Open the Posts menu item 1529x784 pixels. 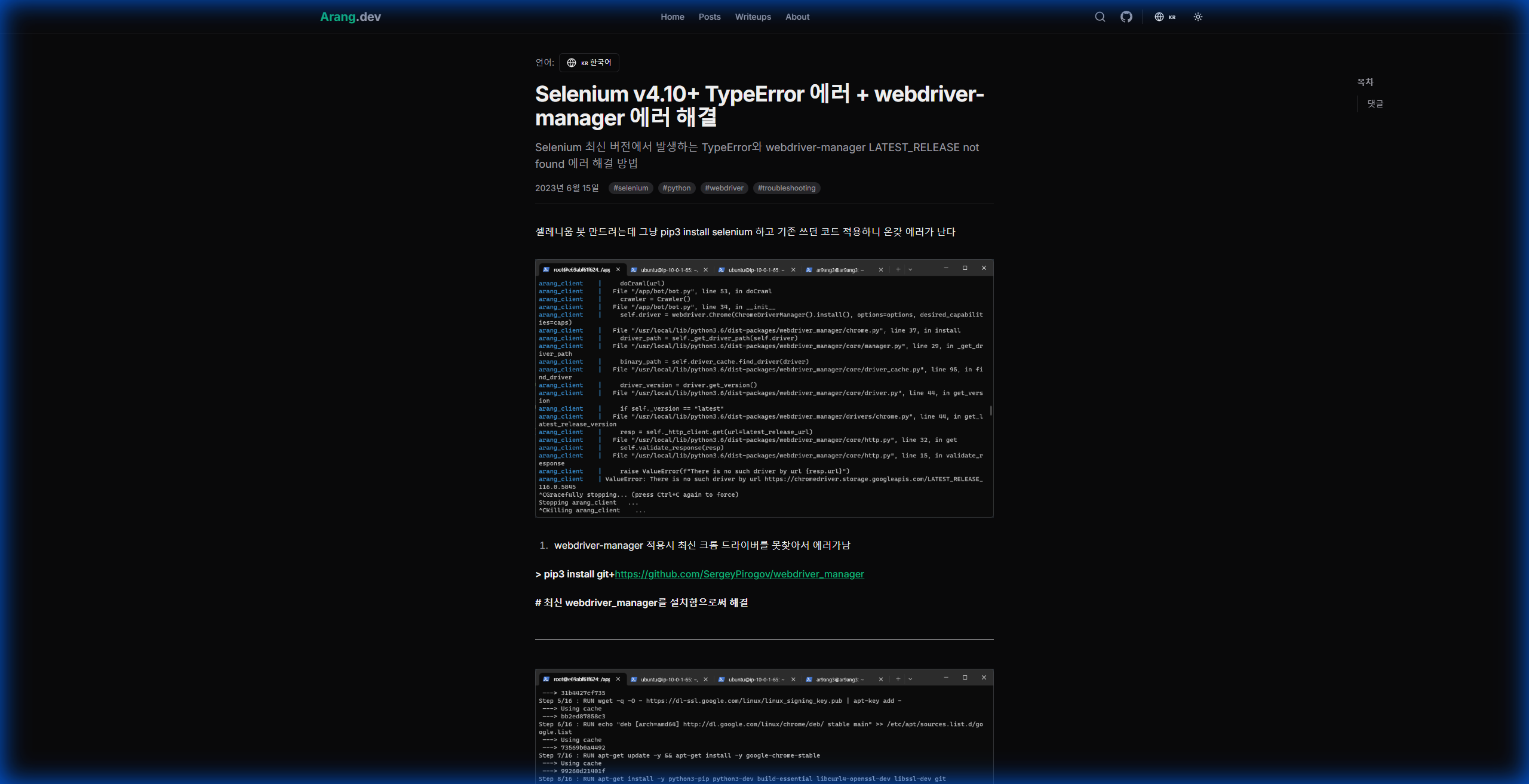[x=710, y=17]
